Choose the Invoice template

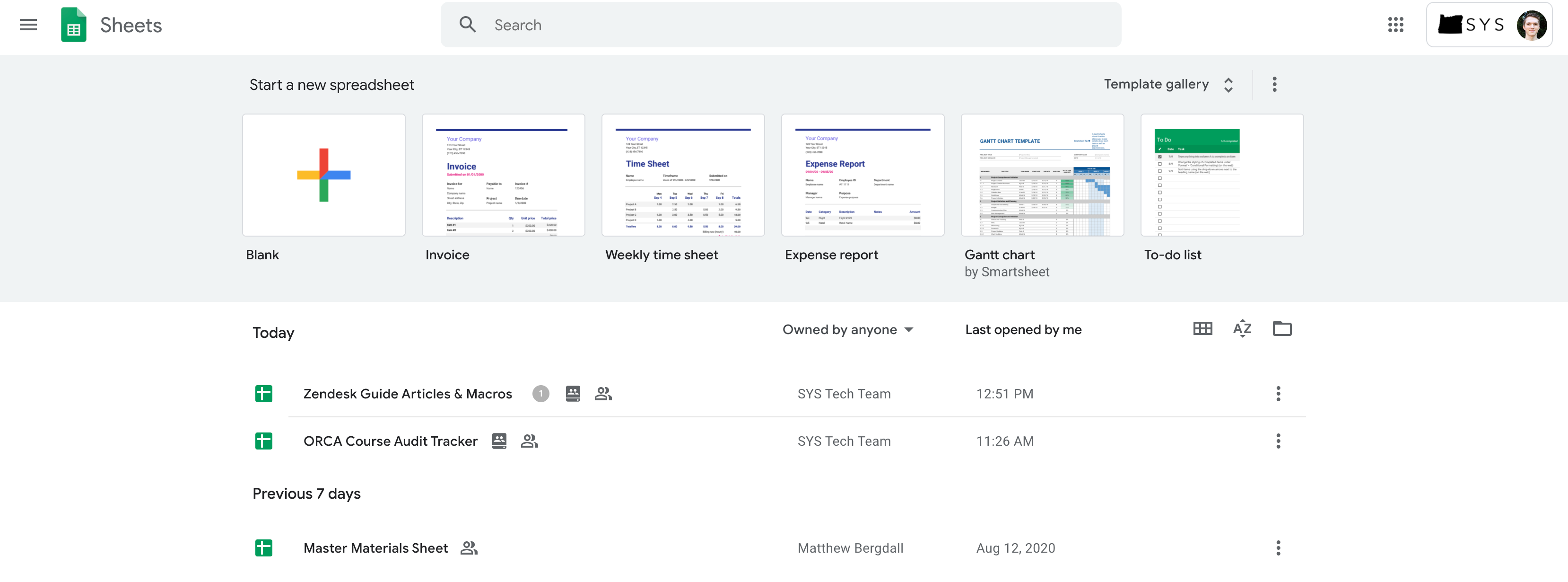tap(503, 176)
